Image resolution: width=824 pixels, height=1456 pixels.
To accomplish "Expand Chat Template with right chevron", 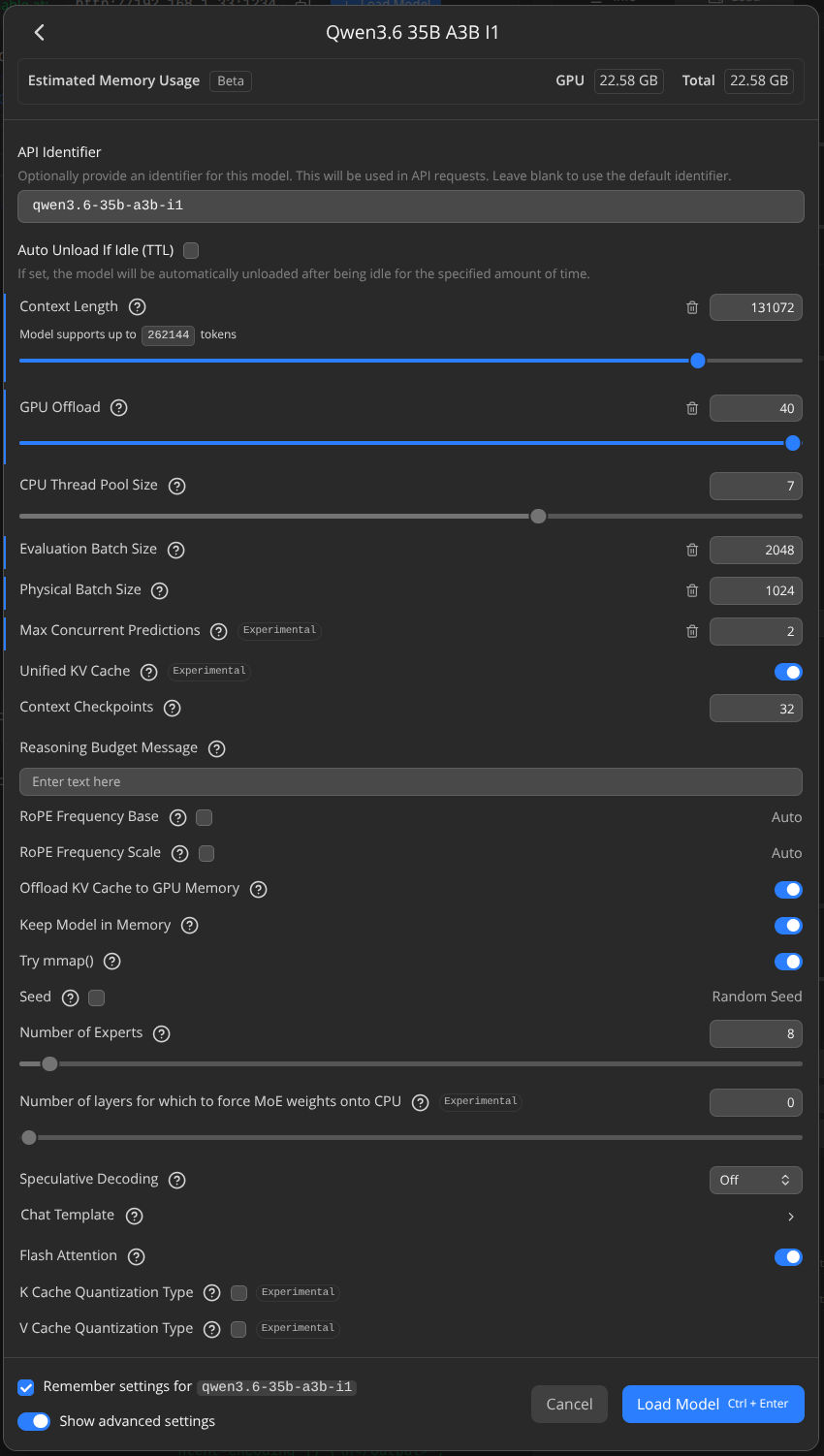I will 791,1217.
